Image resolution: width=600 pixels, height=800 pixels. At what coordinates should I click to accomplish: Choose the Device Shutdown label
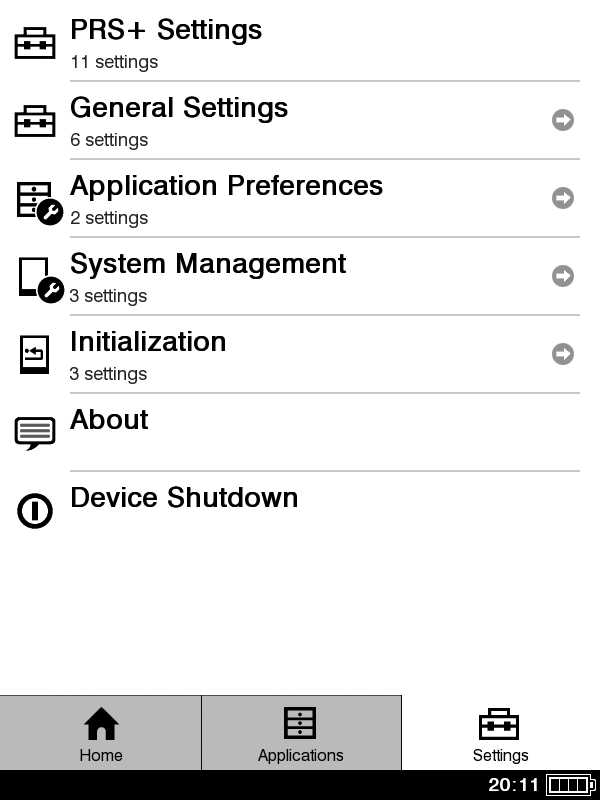coord(184,497)
